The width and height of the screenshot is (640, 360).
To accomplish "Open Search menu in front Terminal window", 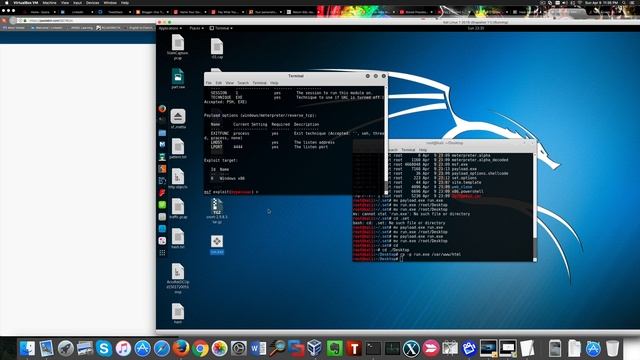I will click(243, 83).
